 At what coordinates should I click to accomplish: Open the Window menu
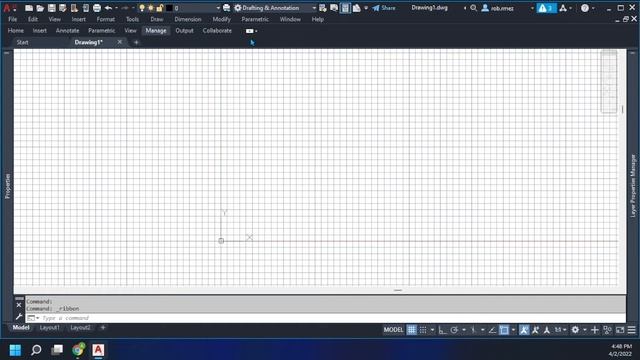[290, 19]
